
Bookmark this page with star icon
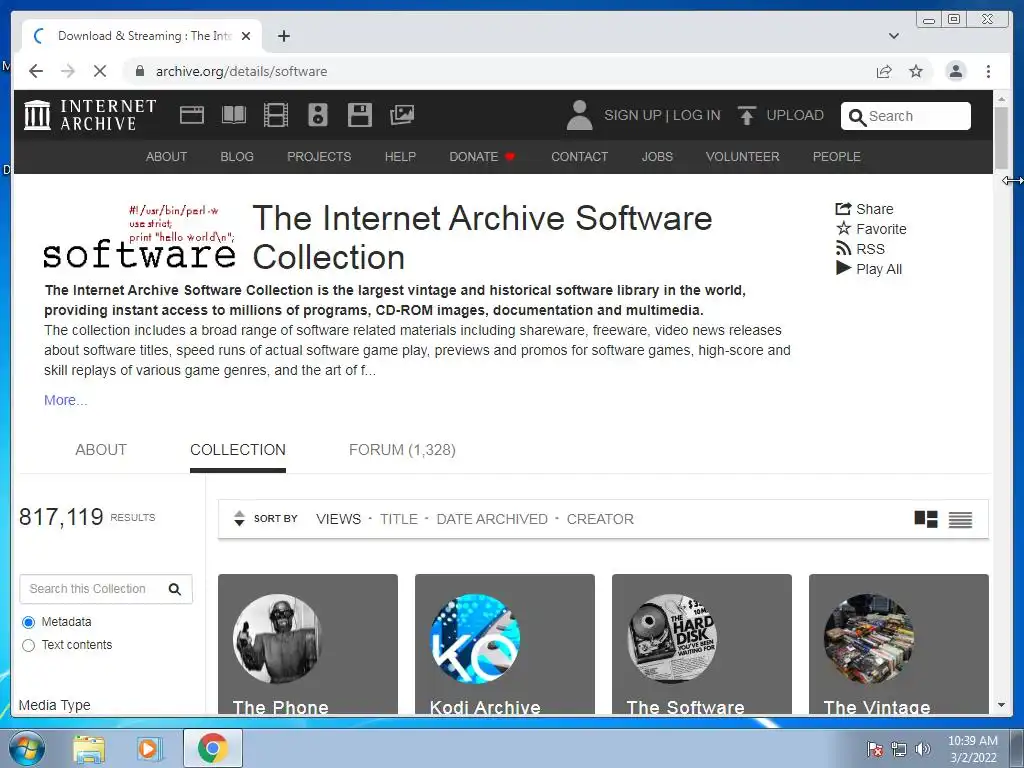pos(916,71)
